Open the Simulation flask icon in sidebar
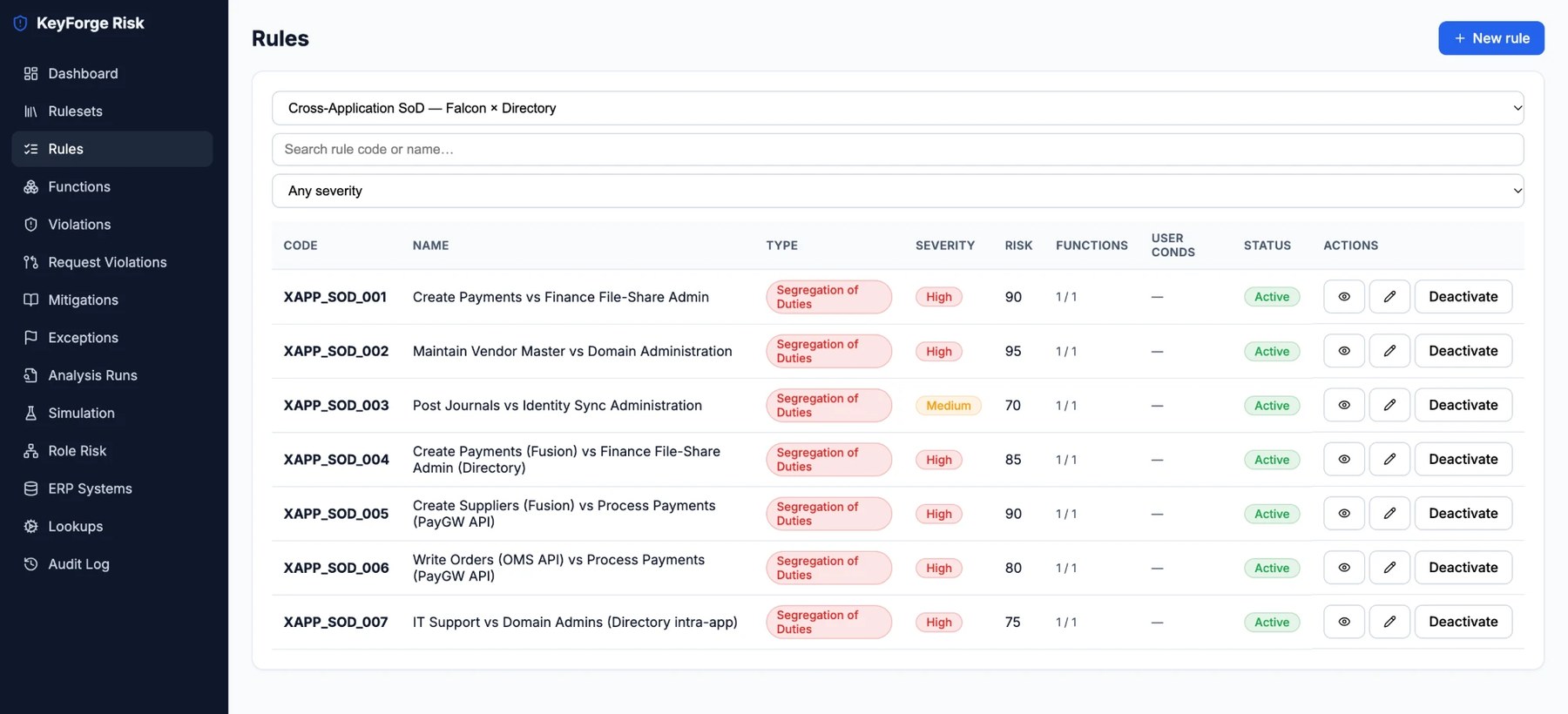1568x714 pixels. click(31, 413)
